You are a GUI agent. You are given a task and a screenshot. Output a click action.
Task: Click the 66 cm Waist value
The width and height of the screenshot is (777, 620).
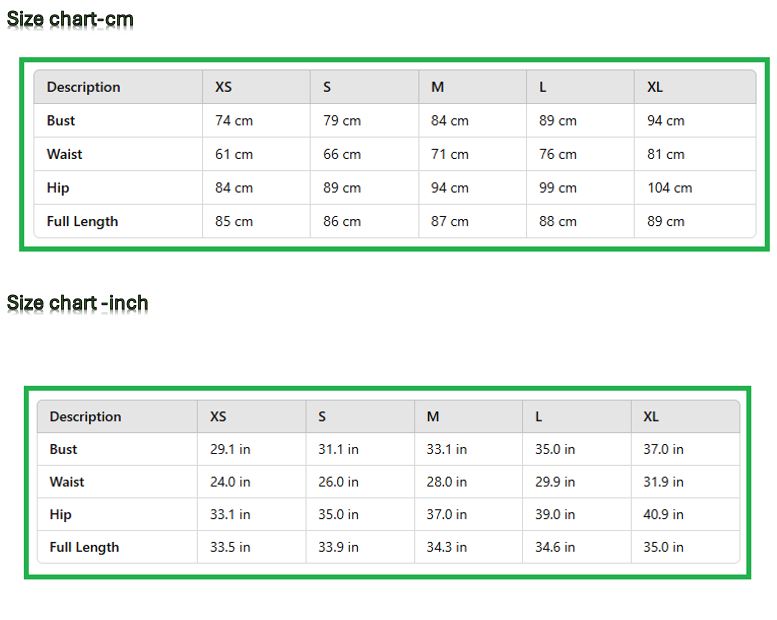[x=342, y=155]
